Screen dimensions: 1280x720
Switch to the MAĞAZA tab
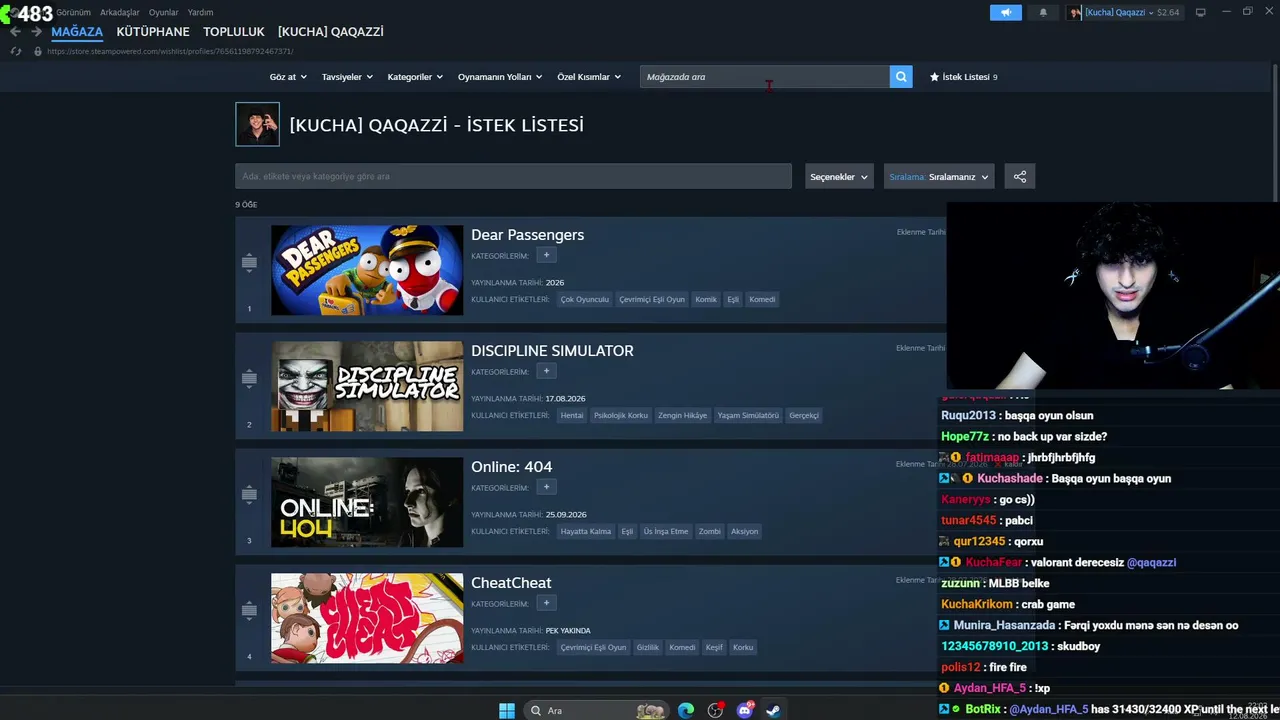click(x=77, y=32)
